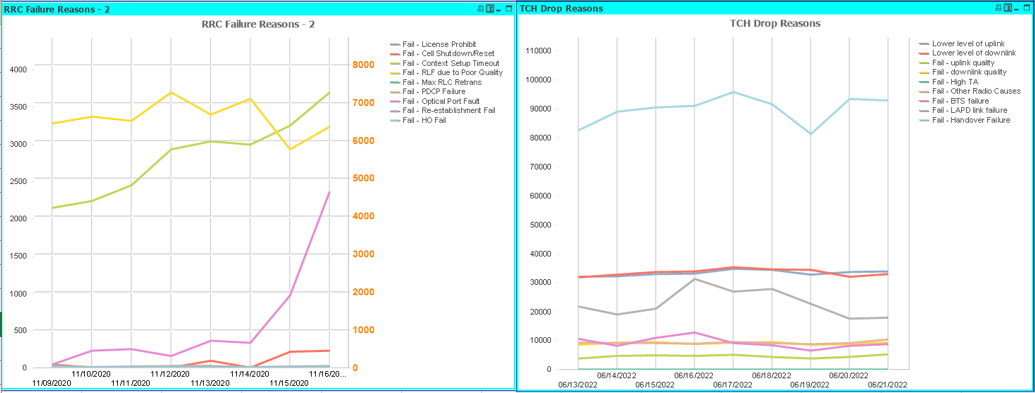Screen dimensions: 1035x393
Task: Click the print icon in RRC Failure Reasons - 2 caption
Action: click(480, 9)
